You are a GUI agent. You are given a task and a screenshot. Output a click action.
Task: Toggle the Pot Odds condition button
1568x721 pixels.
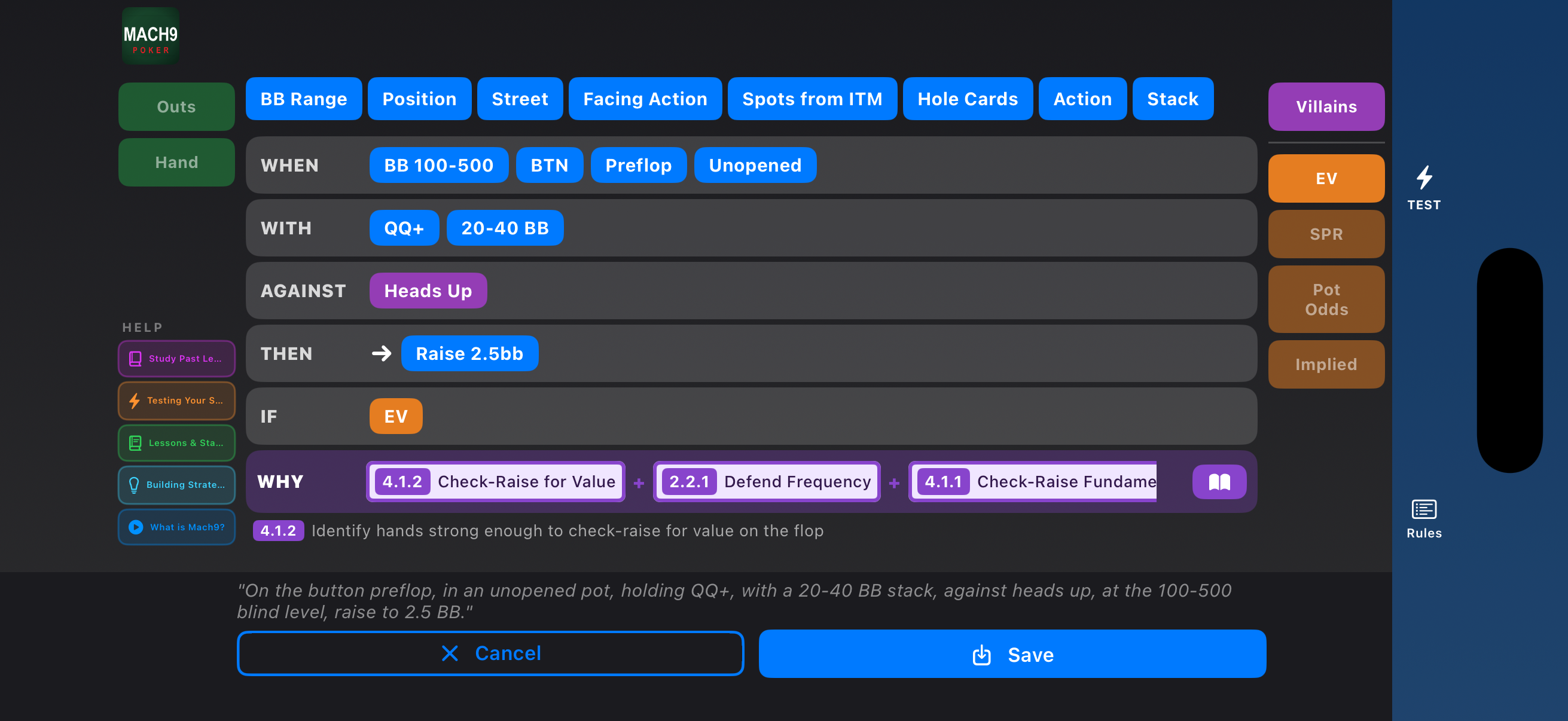click(x=1326, y=299)
